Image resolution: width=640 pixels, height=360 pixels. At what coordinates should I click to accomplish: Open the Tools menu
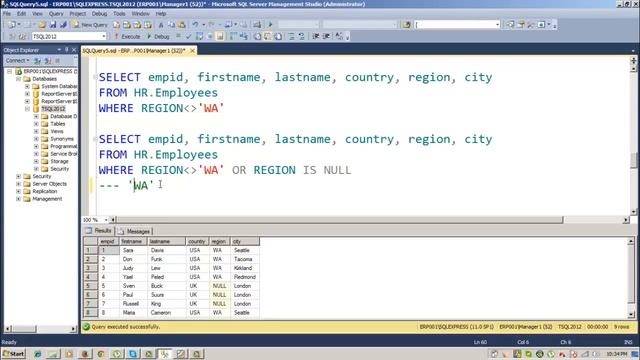(119, 13)
